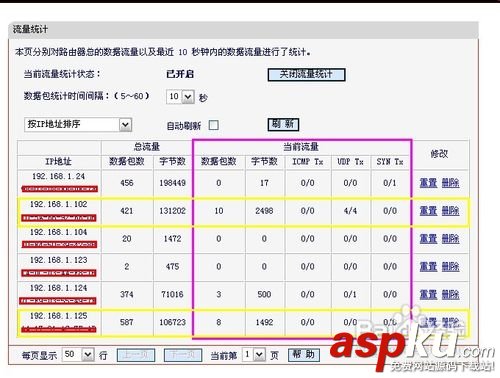The image size is (500, 378).
Task: Click 删除 for 192.168.1.124
Action: [x=450, y=294]
